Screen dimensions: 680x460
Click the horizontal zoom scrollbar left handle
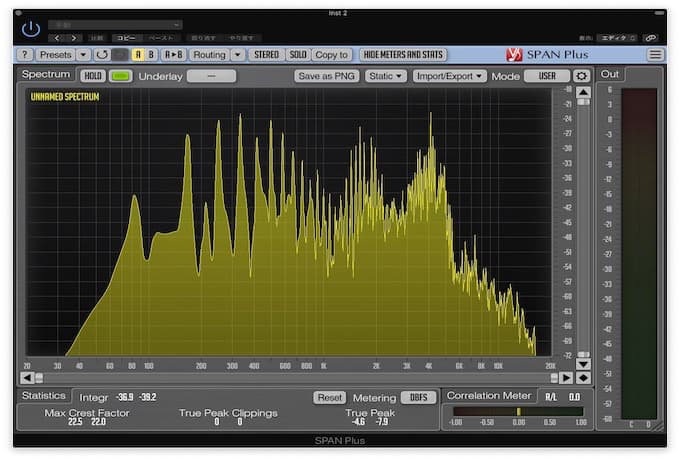tap(39, 378)
